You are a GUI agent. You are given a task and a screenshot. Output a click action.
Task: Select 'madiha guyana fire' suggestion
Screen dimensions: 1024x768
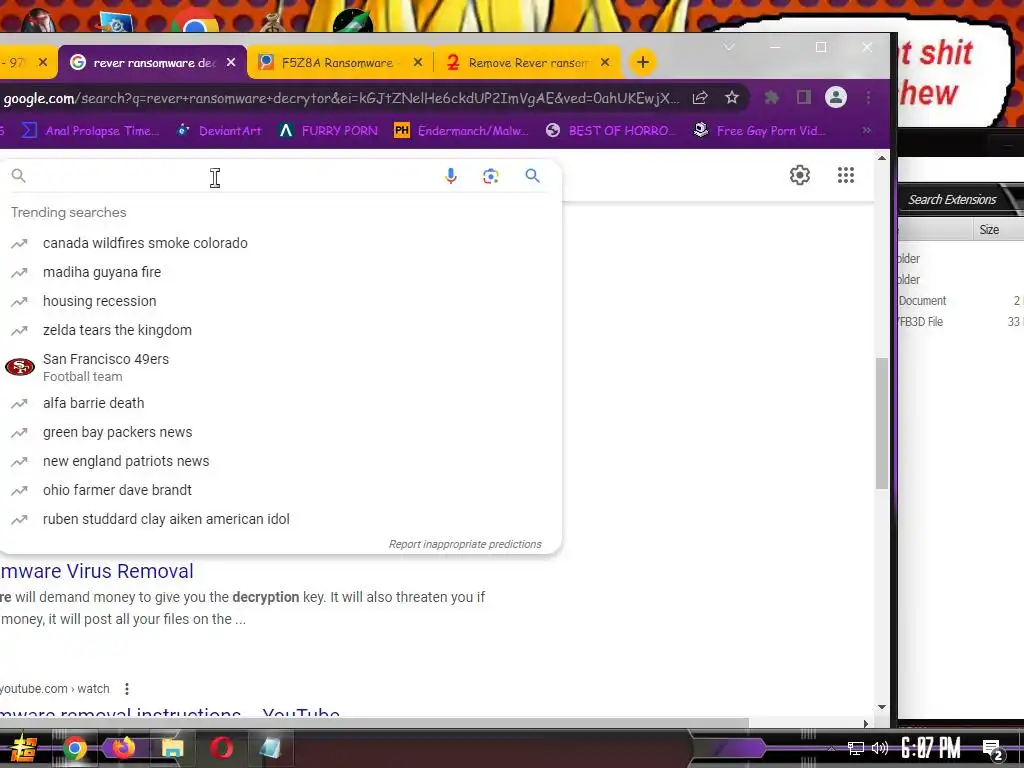[281, 272]
